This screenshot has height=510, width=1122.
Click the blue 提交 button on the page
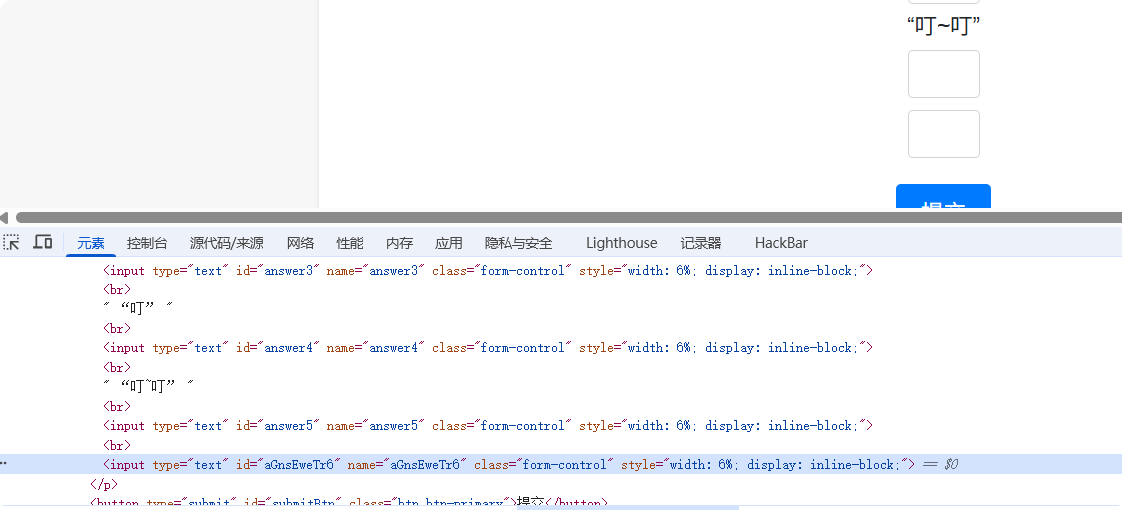943,198
